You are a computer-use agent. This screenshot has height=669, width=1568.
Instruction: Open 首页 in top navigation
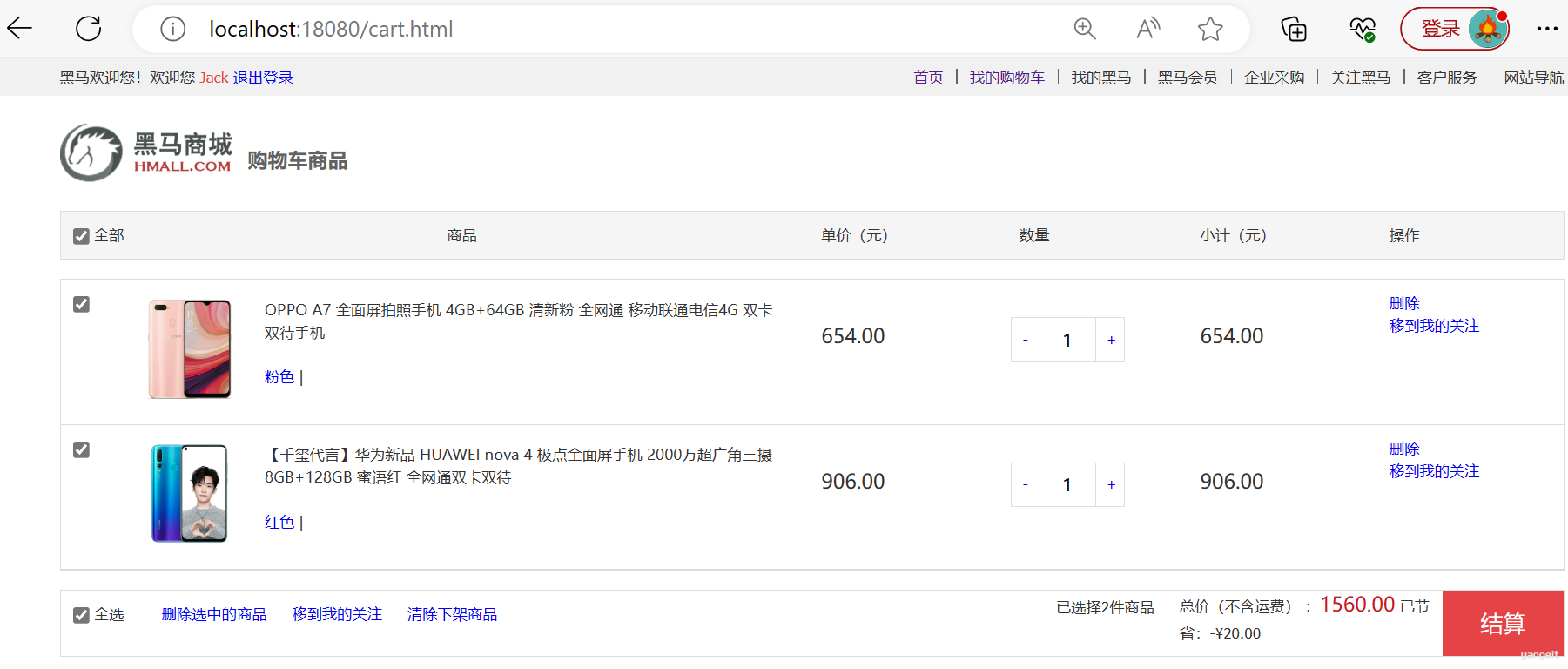tap(928, 78)
